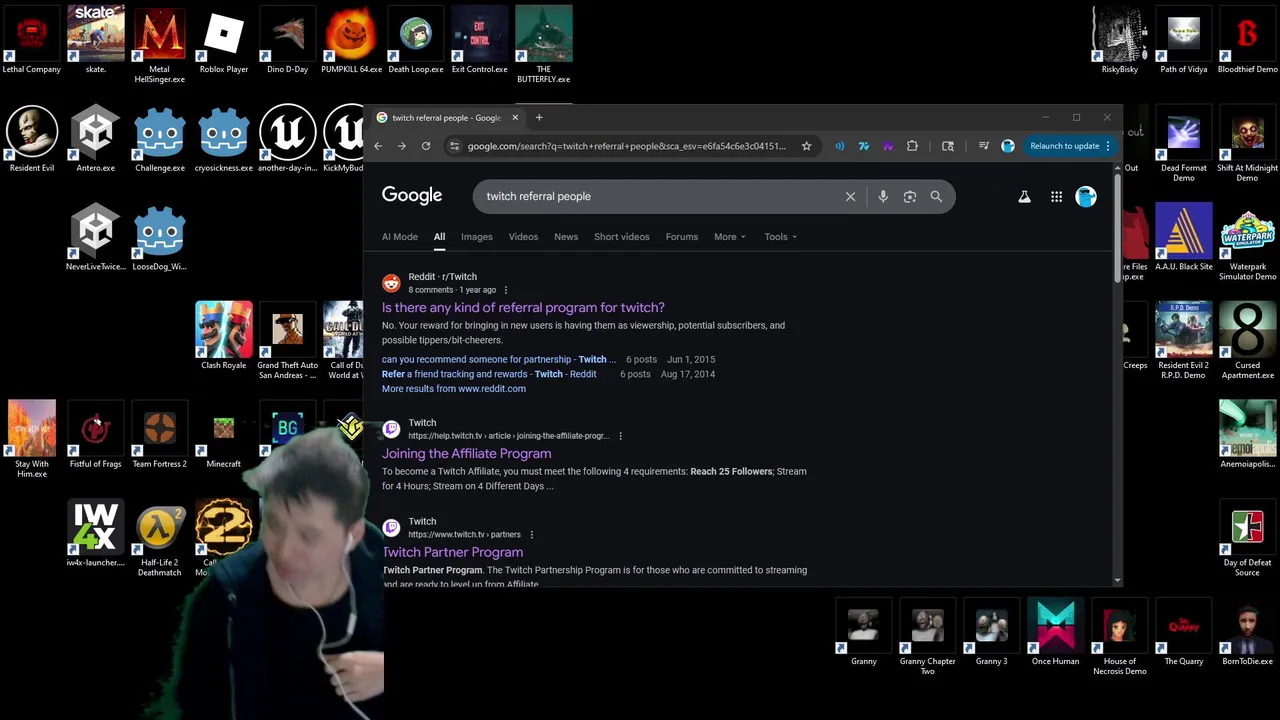1280x720 pixels.
Task: Open Reddit referral program result link
Action: (523, 308)
